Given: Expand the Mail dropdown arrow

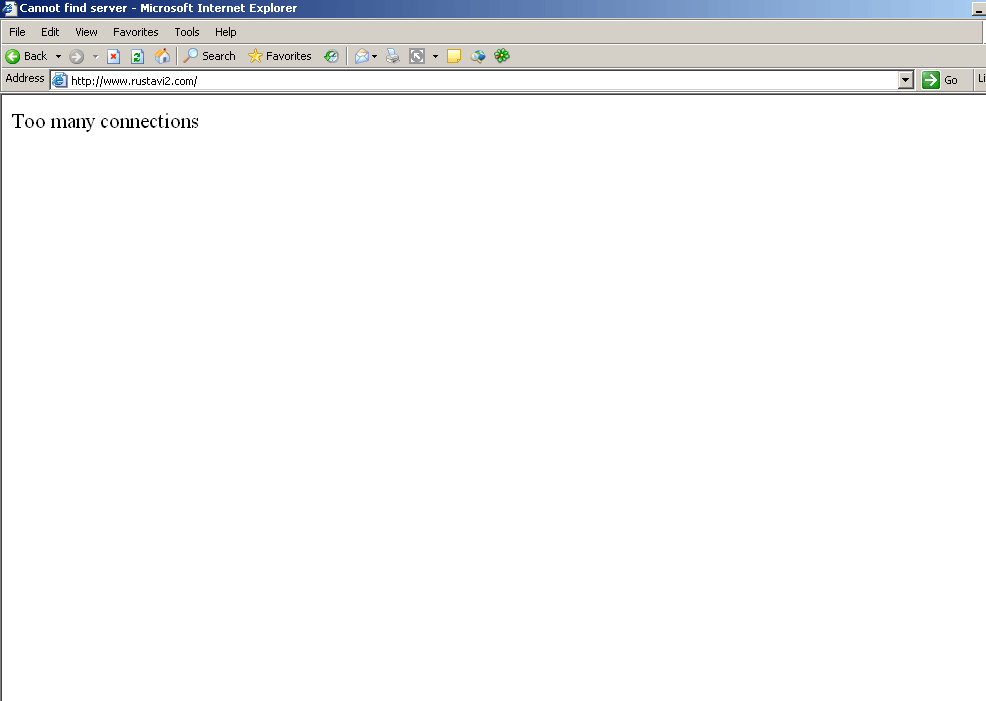Looking at the screenshot, I should coord(375,57).
